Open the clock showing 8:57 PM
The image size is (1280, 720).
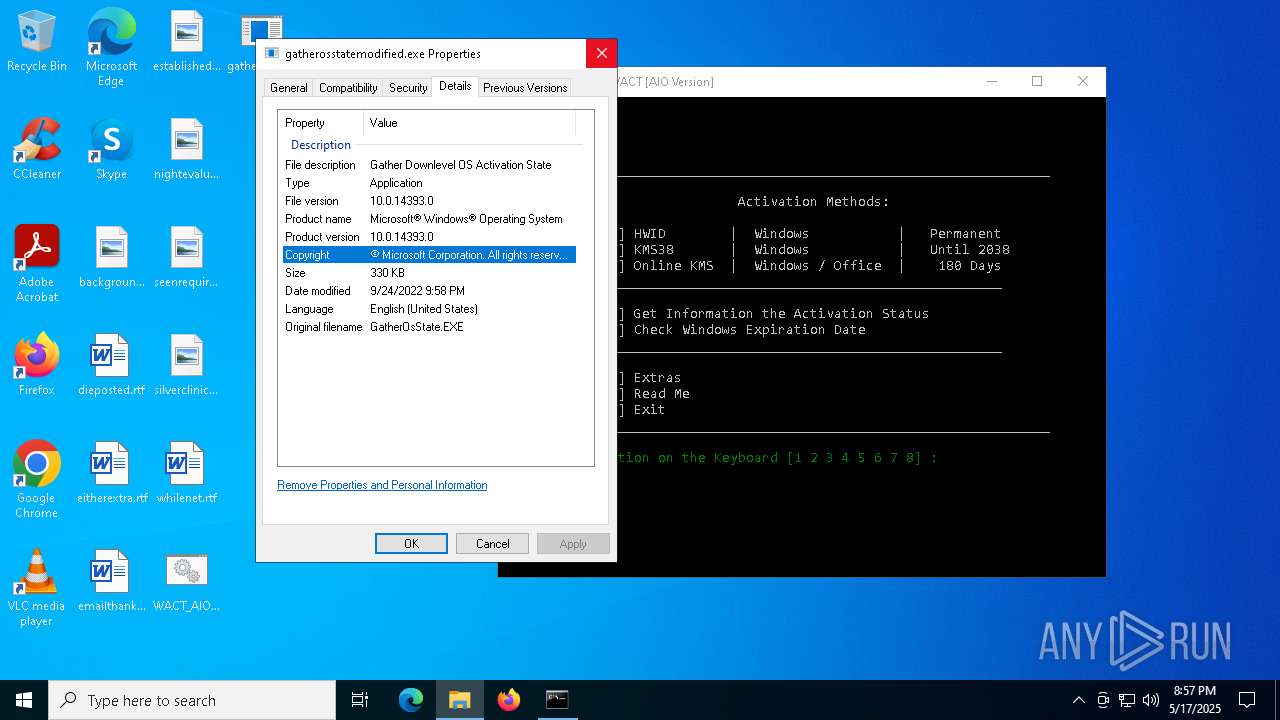(1195, 700)
